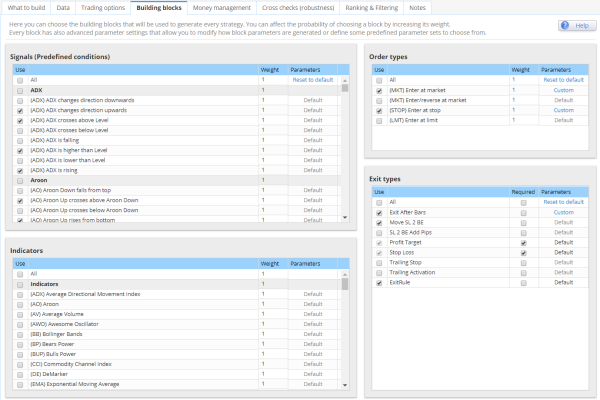Click the Signals list scrollbar thumb
600x400 pixels.
click(345, 88)
